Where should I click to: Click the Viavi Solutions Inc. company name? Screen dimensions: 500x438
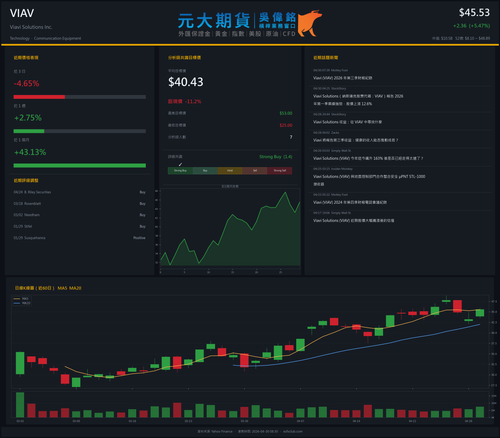[31, 27]
